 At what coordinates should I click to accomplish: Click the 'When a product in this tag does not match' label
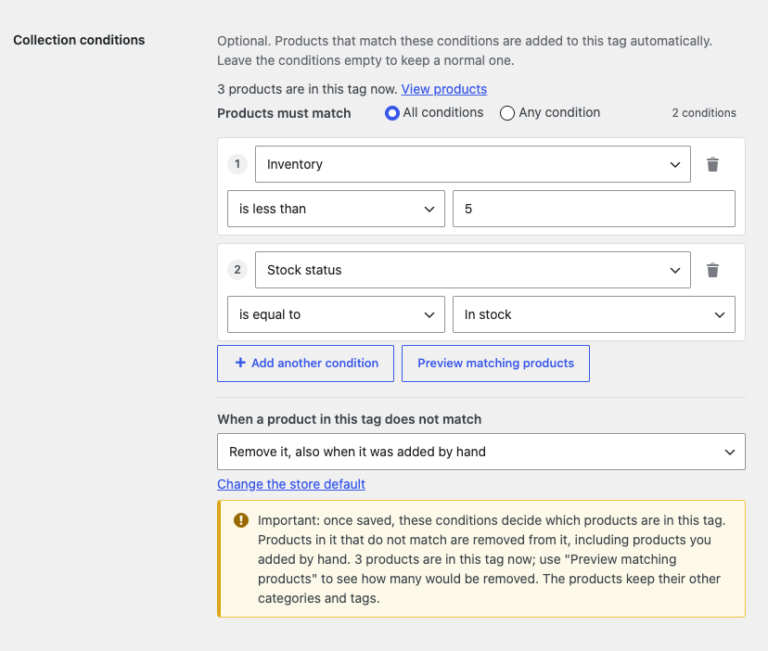coord(349,419)
